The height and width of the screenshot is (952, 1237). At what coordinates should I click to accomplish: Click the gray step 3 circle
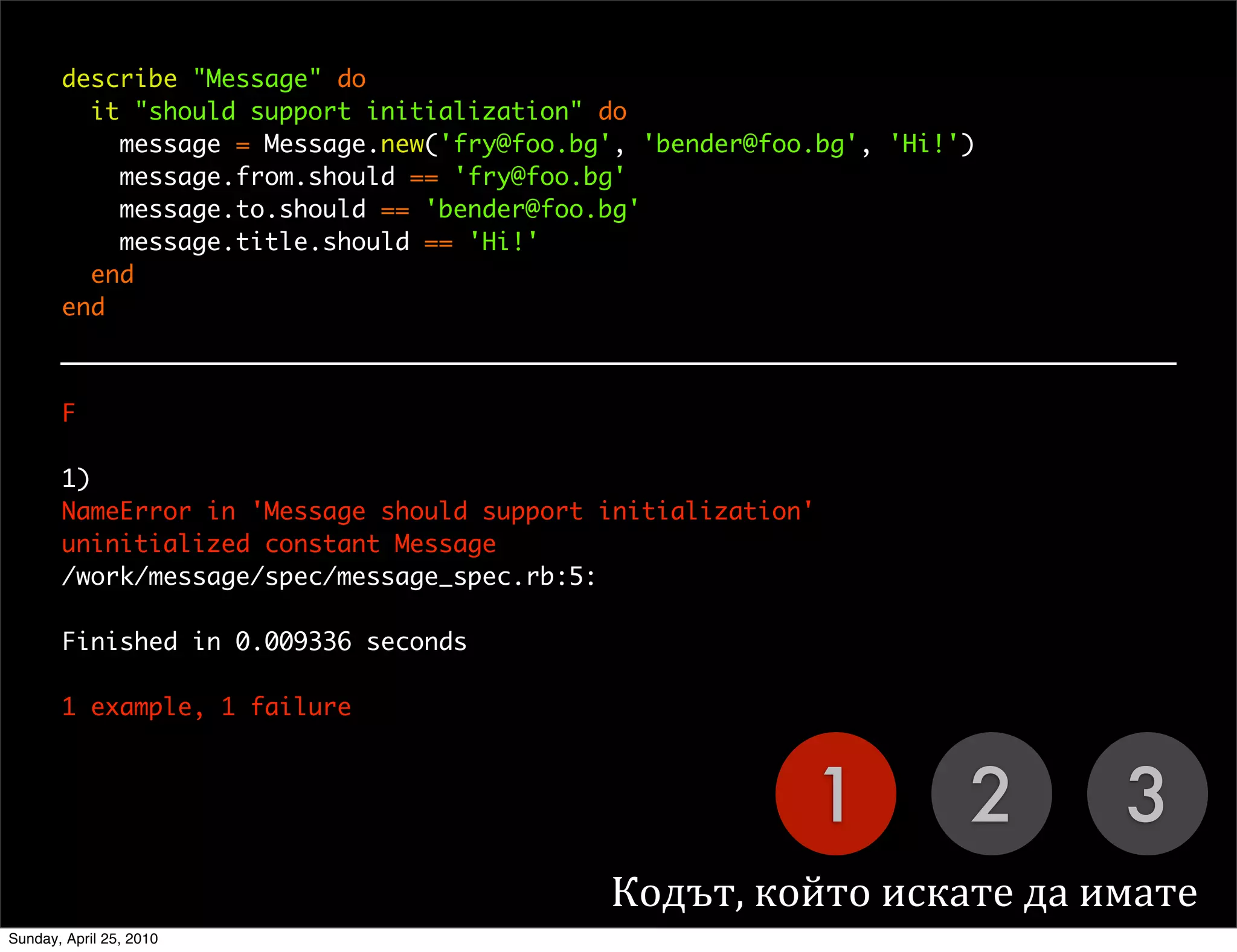[x=1147, y=793]
